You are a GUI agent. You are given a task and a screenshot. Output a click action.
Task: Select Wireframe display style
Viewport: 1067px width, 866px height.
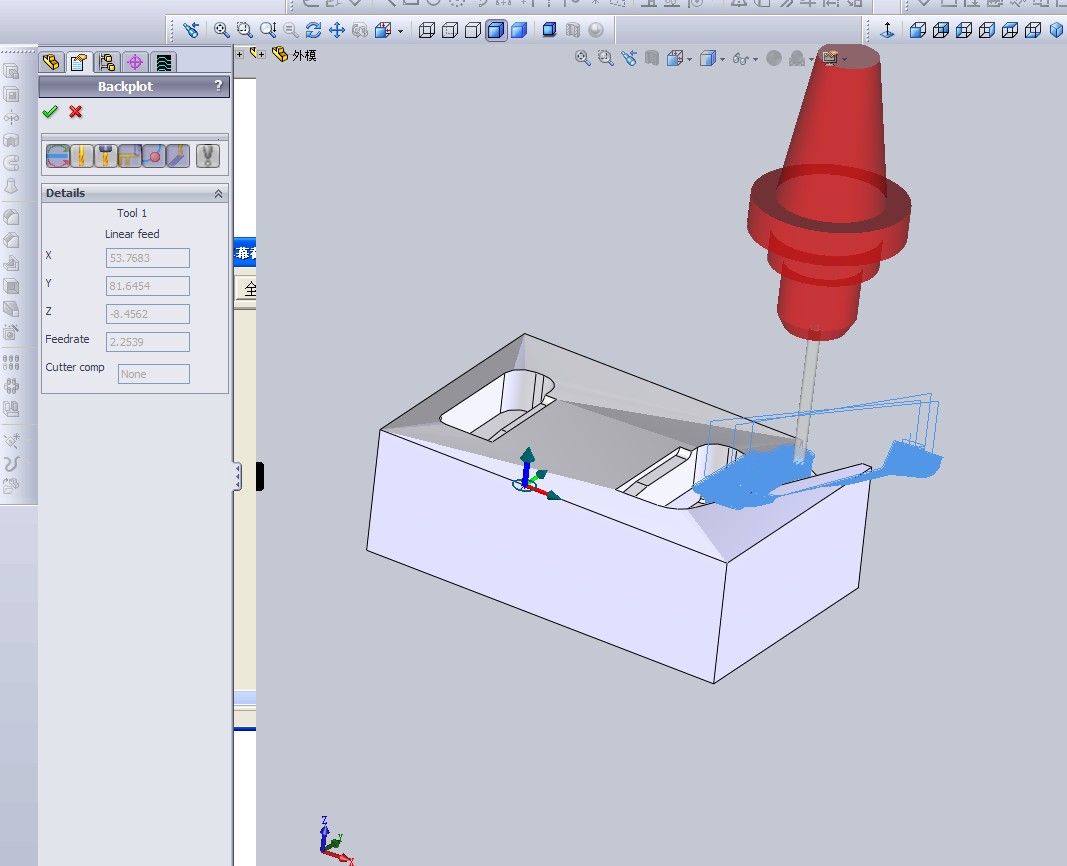[427, 30]
